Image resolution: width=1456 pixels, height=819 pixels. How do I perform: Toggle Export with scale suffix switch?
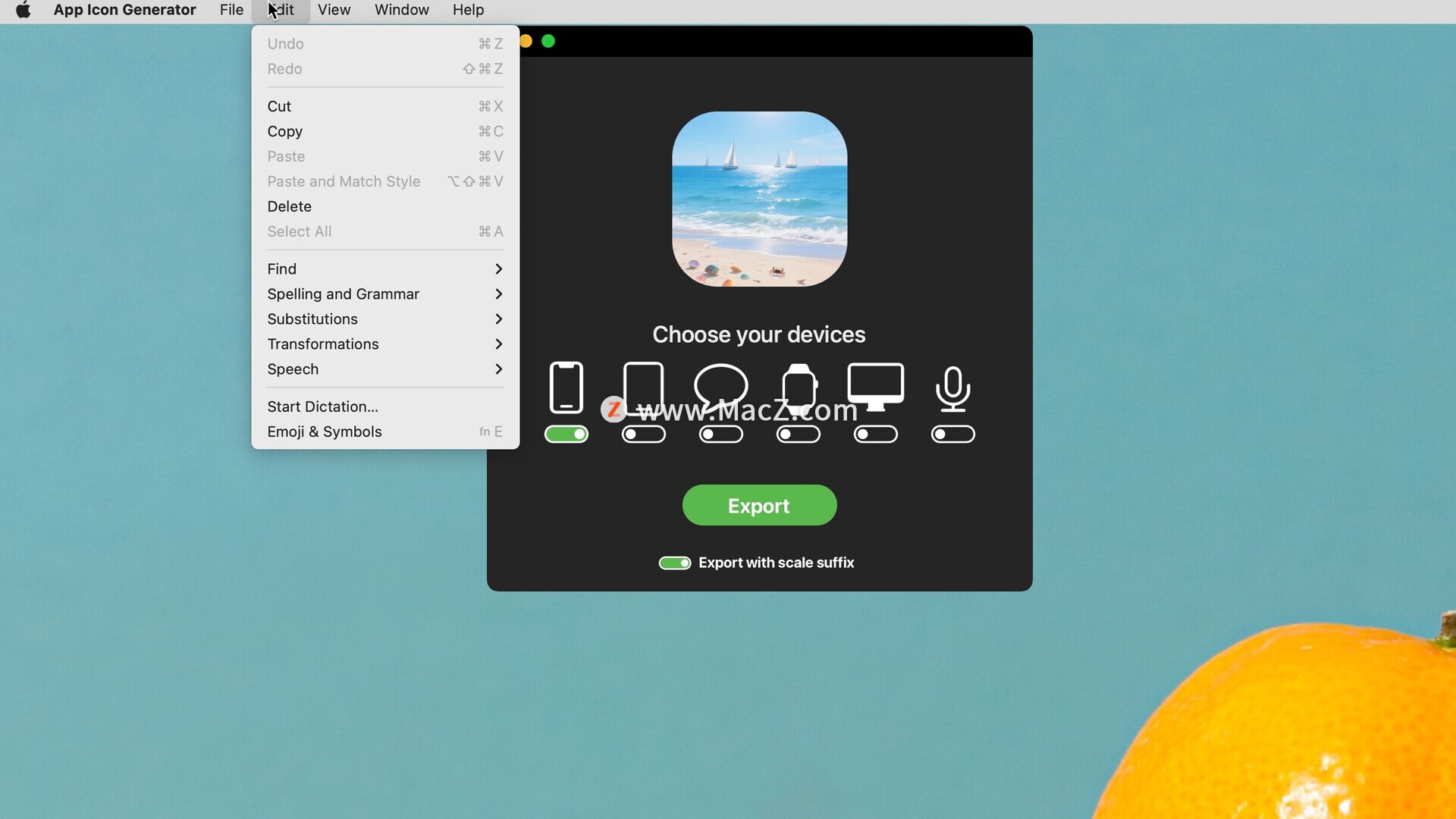[x=675, y=563]
